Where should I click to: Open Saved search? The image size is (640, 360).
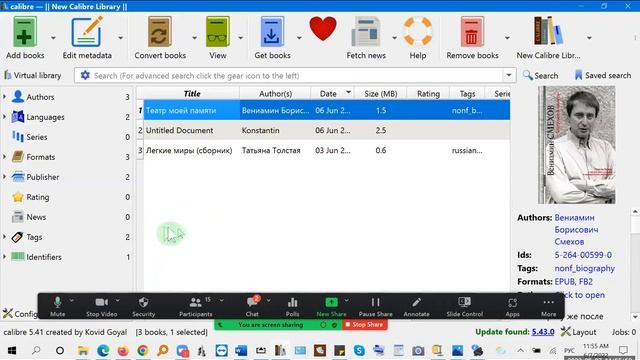(x=602, y=76)
